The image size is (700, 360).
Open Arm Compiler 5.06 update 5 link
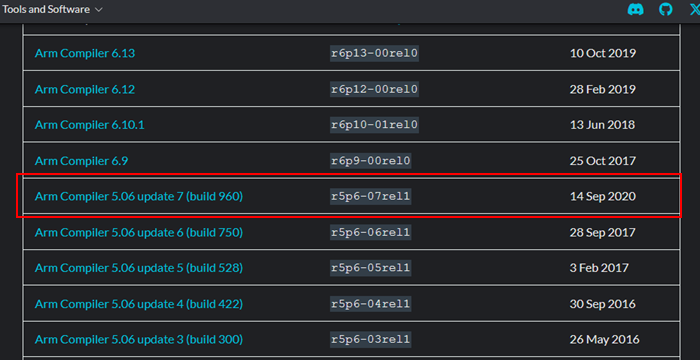pos(139,268)
